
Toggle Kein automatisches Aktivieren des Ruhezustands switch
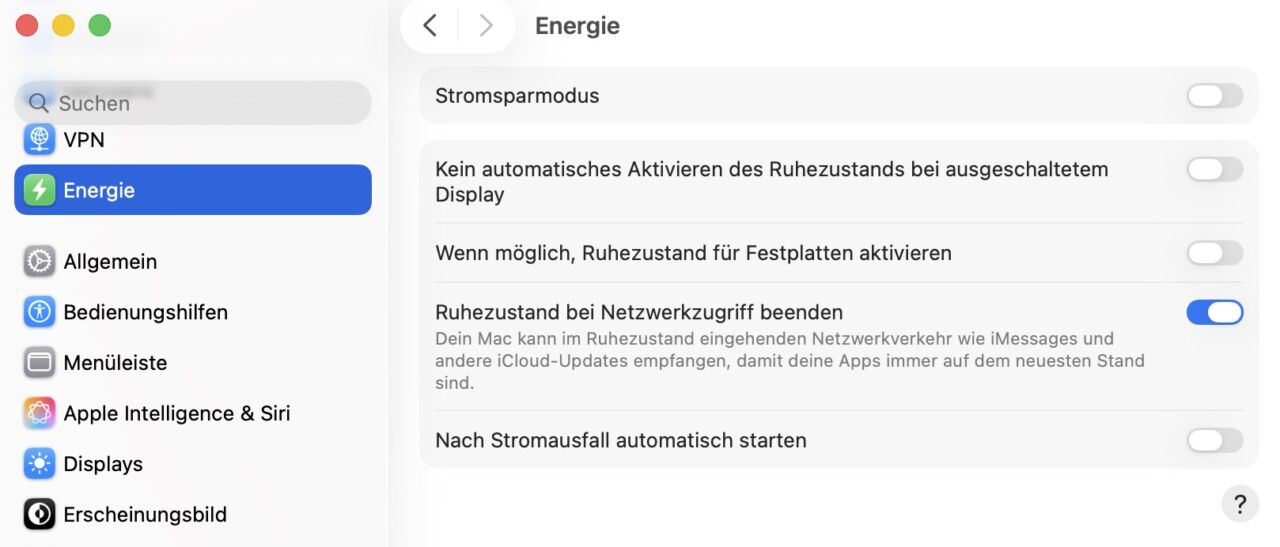point(1214,170)
